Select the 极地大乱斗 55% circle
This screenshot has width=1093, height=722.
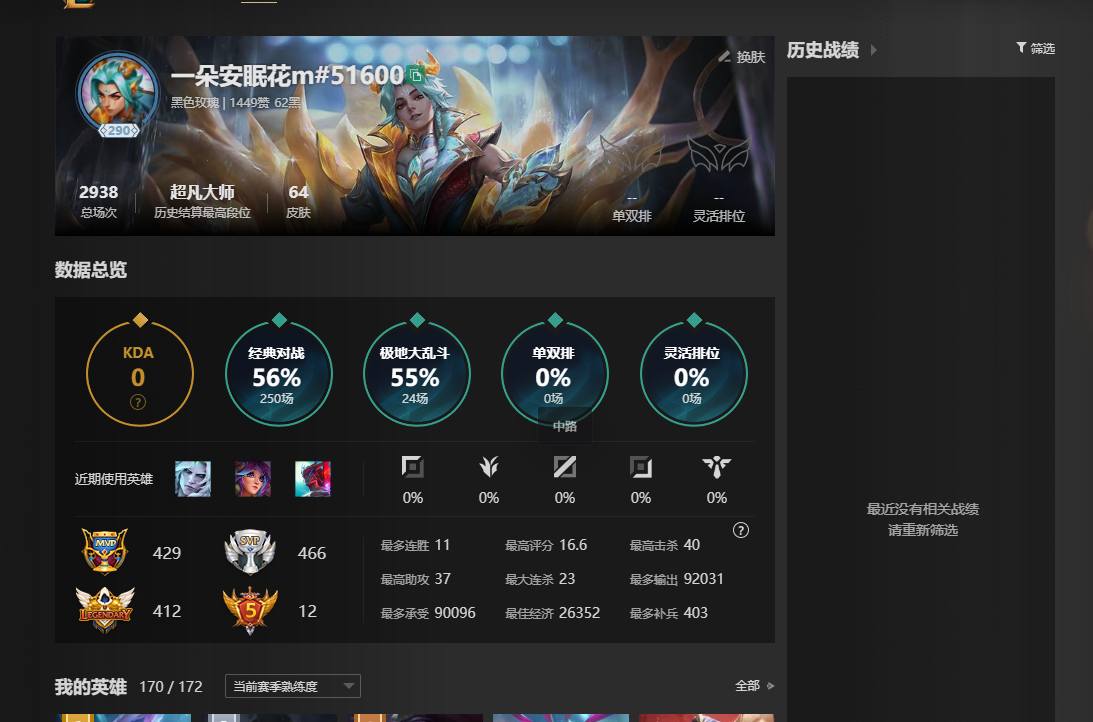tap(416, 374)
